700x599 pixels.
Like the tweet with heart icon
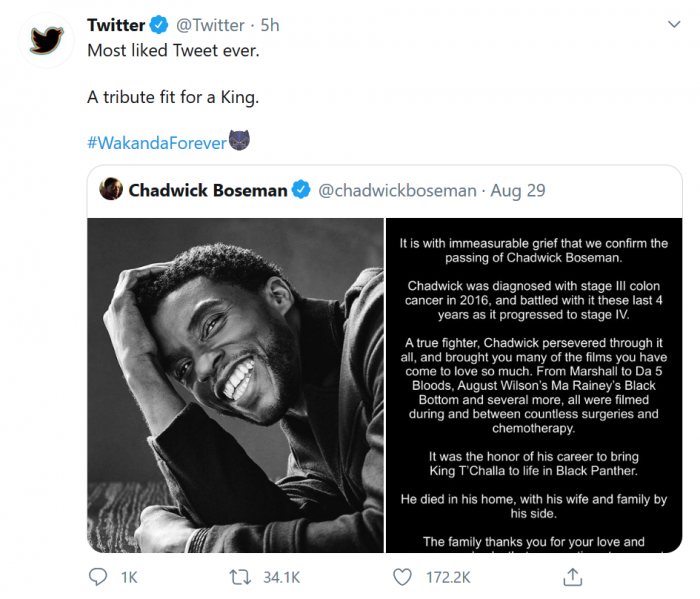pos(402,577)
